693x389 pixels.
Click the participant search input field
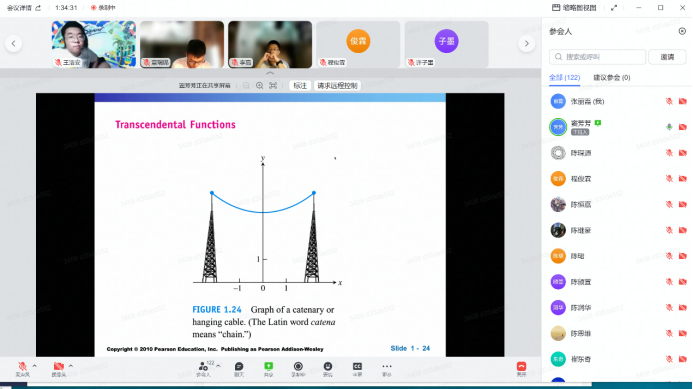[x=598, y=57]
